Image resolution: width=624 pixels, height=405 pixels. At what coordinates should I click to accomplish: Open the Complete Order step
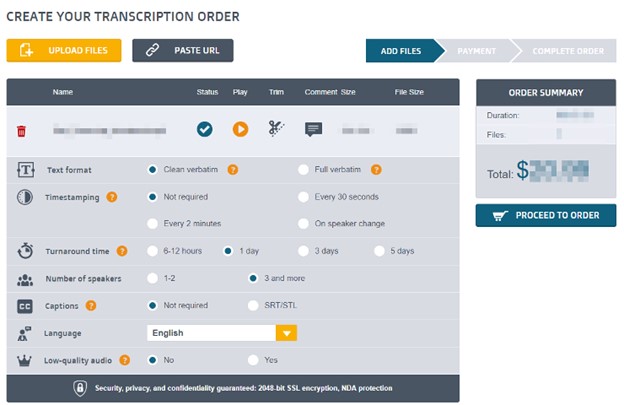tap(568, 51)
